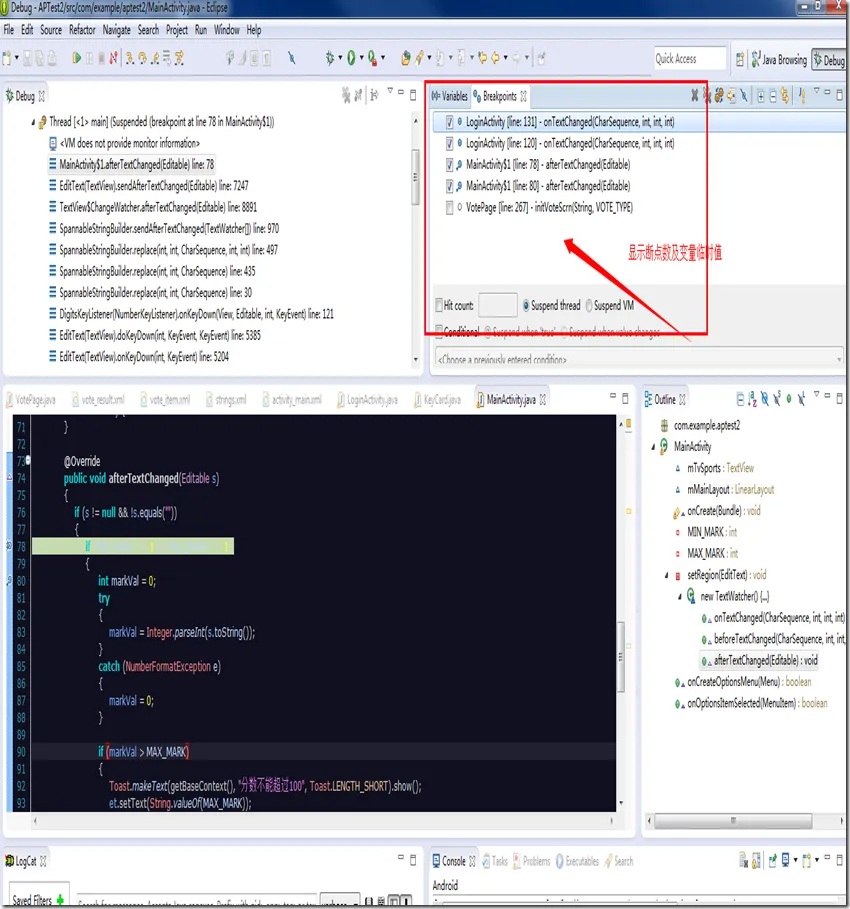Image resolution: width=850 pixels, height=909 pixels.
Task: Switch to the Variables tab
Action: (449, 97)
